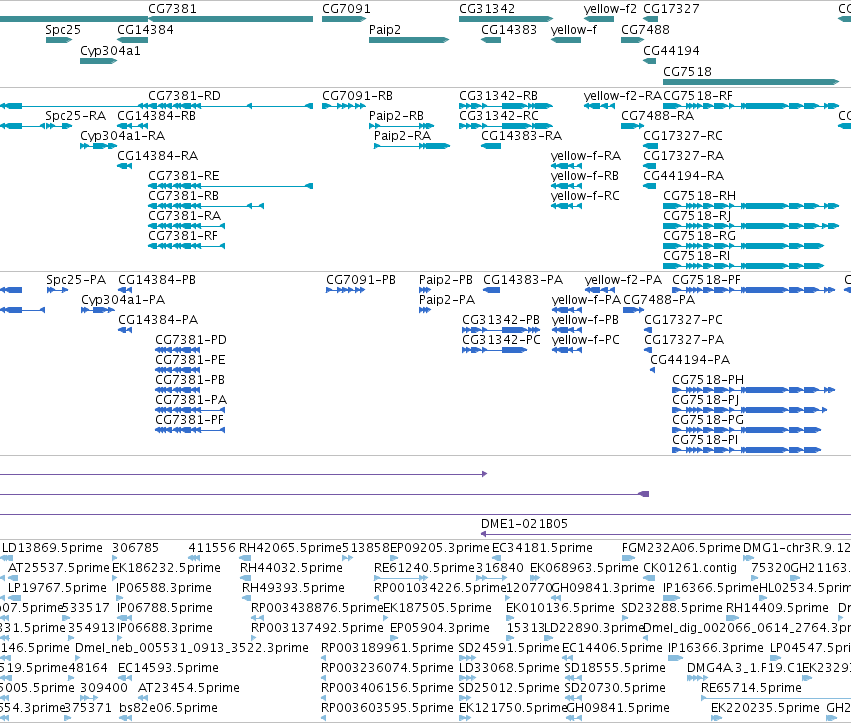851x723 pixels.
Task: Select transcript label CG7518-RJ
Action: coord(697,216)
